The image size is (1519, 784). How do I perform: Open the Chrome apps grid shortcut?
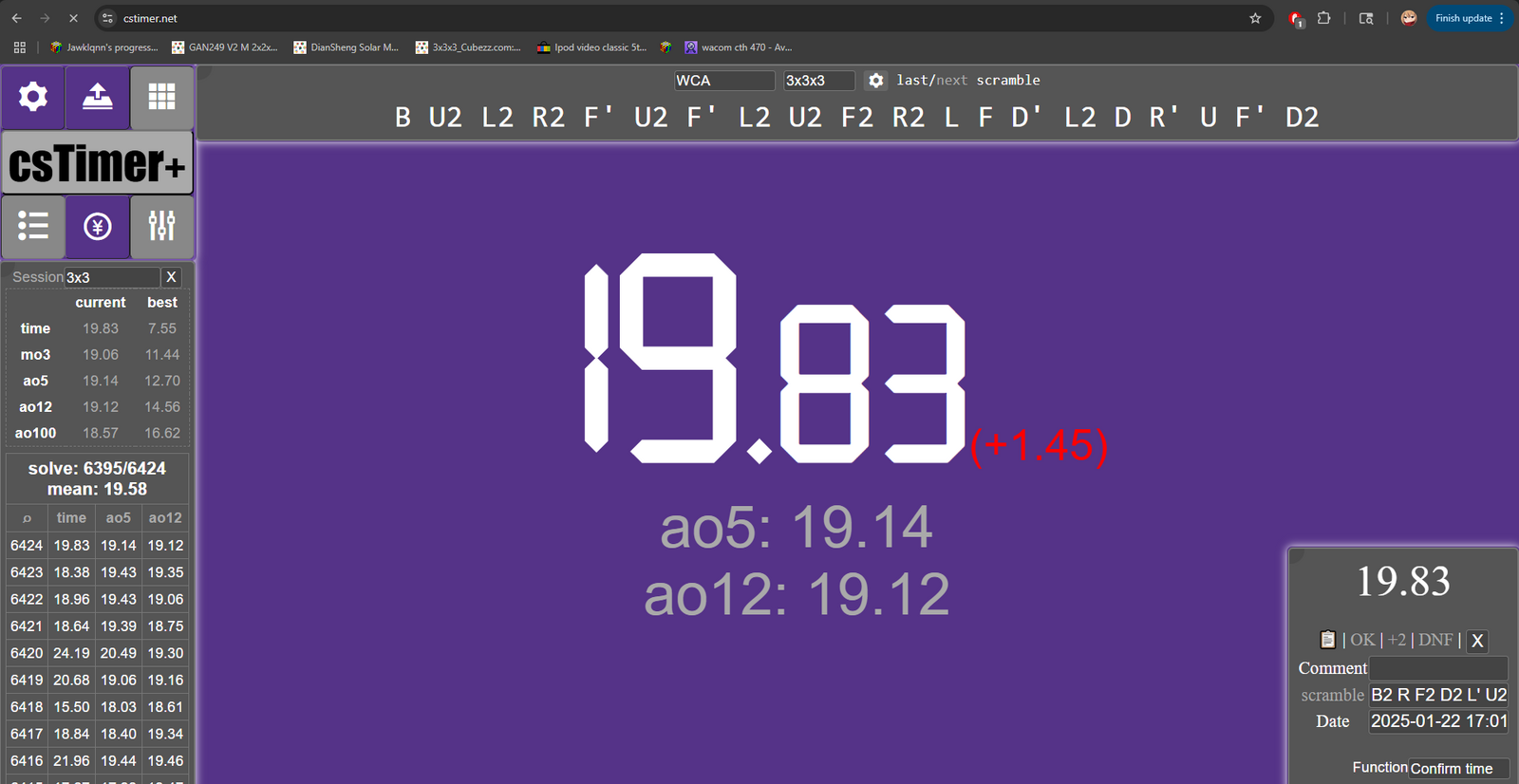tap(19, 47)
